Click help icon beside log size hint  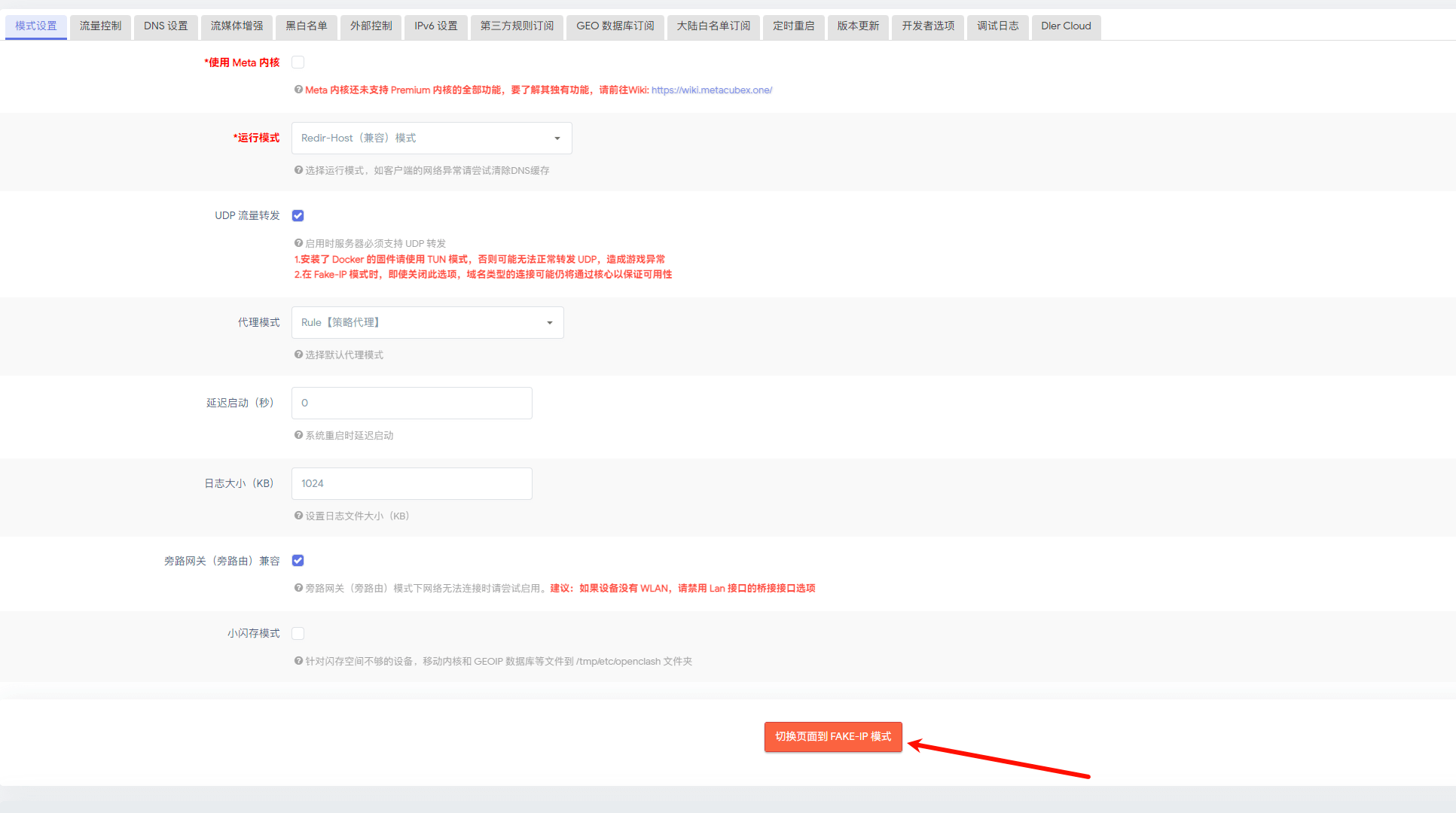click(298, 516)
